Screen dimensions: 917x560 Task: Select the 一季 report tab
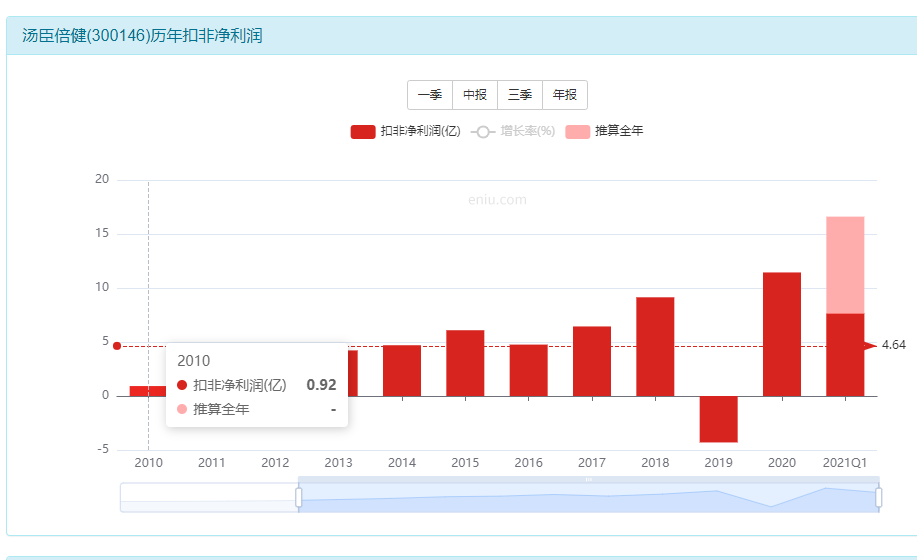click(x=430, y=95)
